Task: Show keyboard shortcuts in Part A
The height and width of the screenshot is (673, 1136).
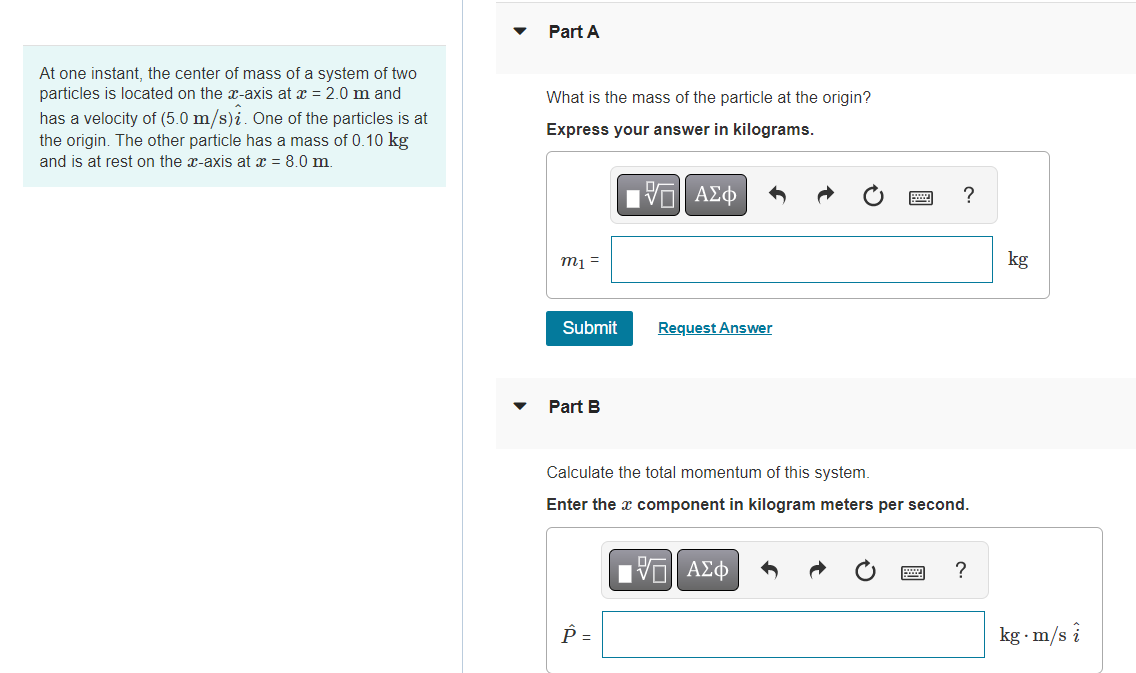Action: (x=921, y=197)
